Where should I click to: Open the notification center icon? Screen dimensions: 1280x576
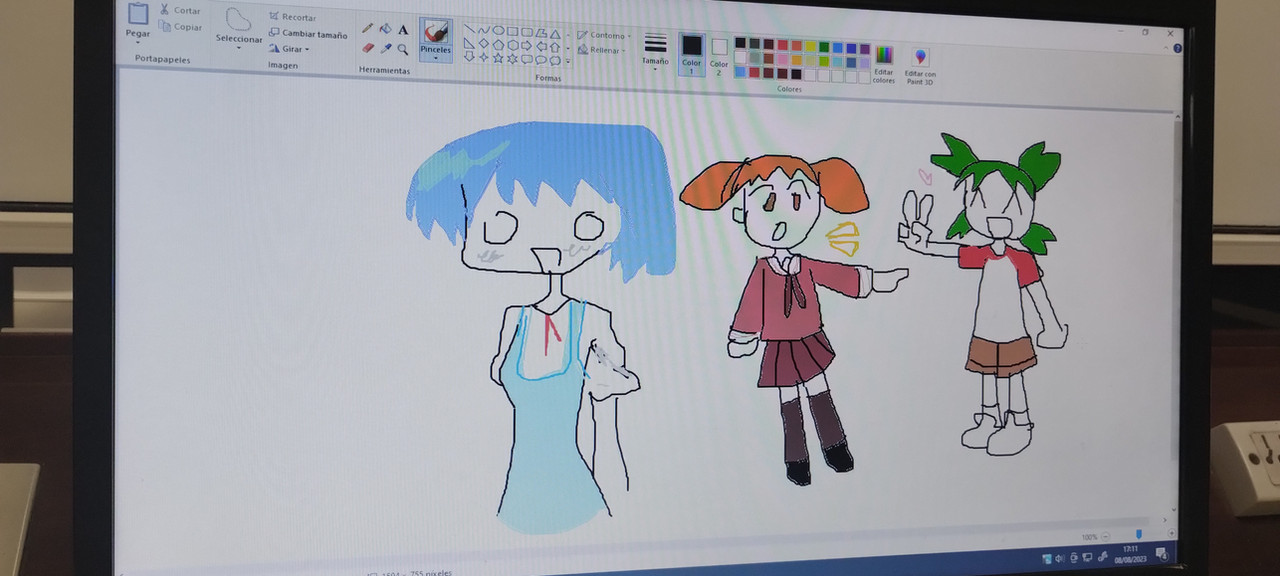1163,554
